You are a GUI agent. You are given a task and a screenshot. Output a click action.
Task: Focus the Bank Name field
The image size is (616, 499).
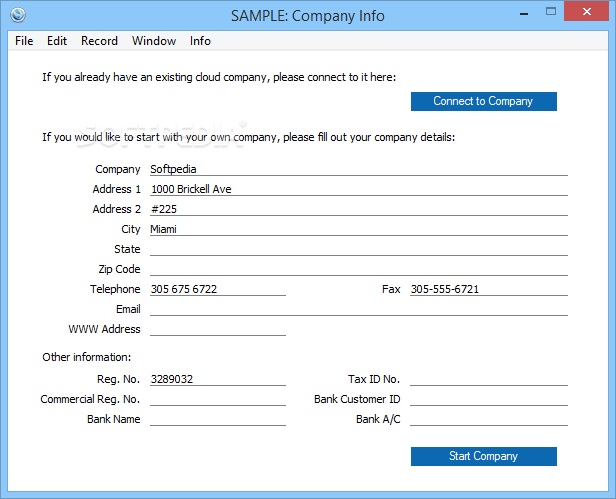point(218,420)
